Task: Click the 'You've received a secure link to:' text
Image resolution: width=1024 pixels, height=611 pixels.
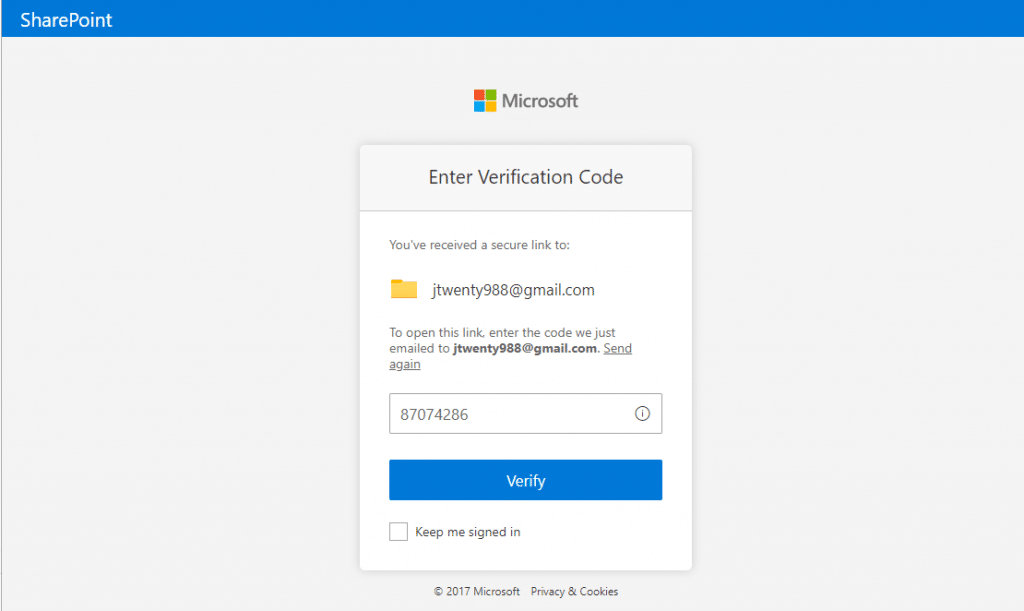Action: click(x=479, y=245)
